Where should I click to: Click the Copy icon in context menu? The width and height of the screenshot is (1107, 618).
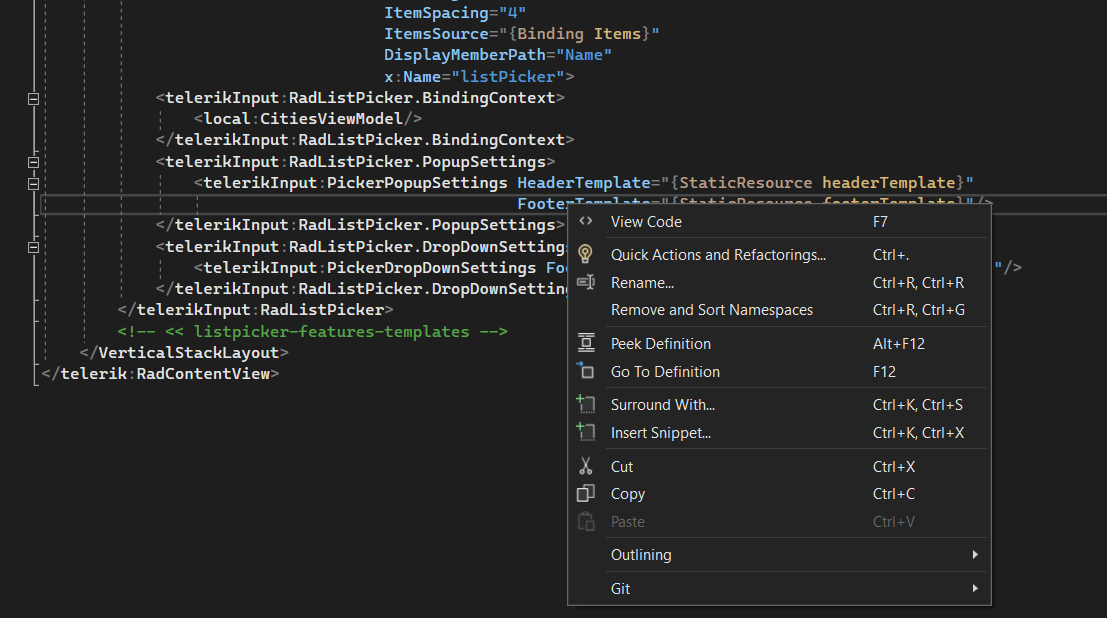click(586, 494)
